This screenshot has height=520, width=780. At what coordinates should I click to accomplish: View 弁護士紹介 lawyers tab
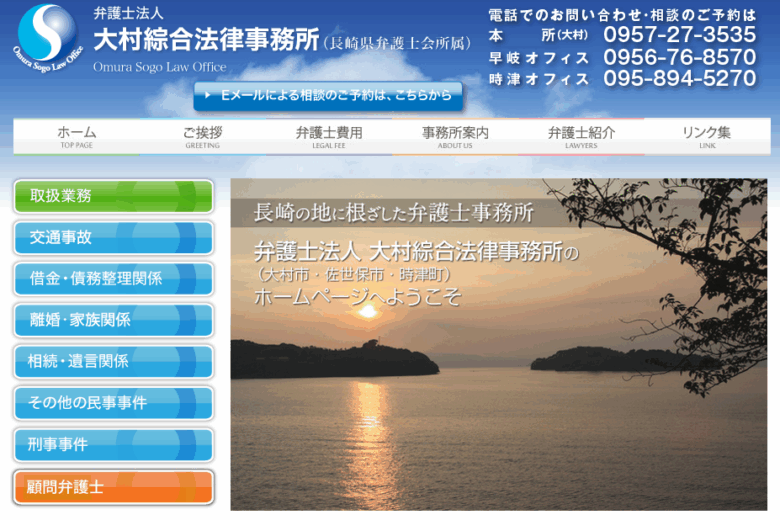(x=581, y=137)
